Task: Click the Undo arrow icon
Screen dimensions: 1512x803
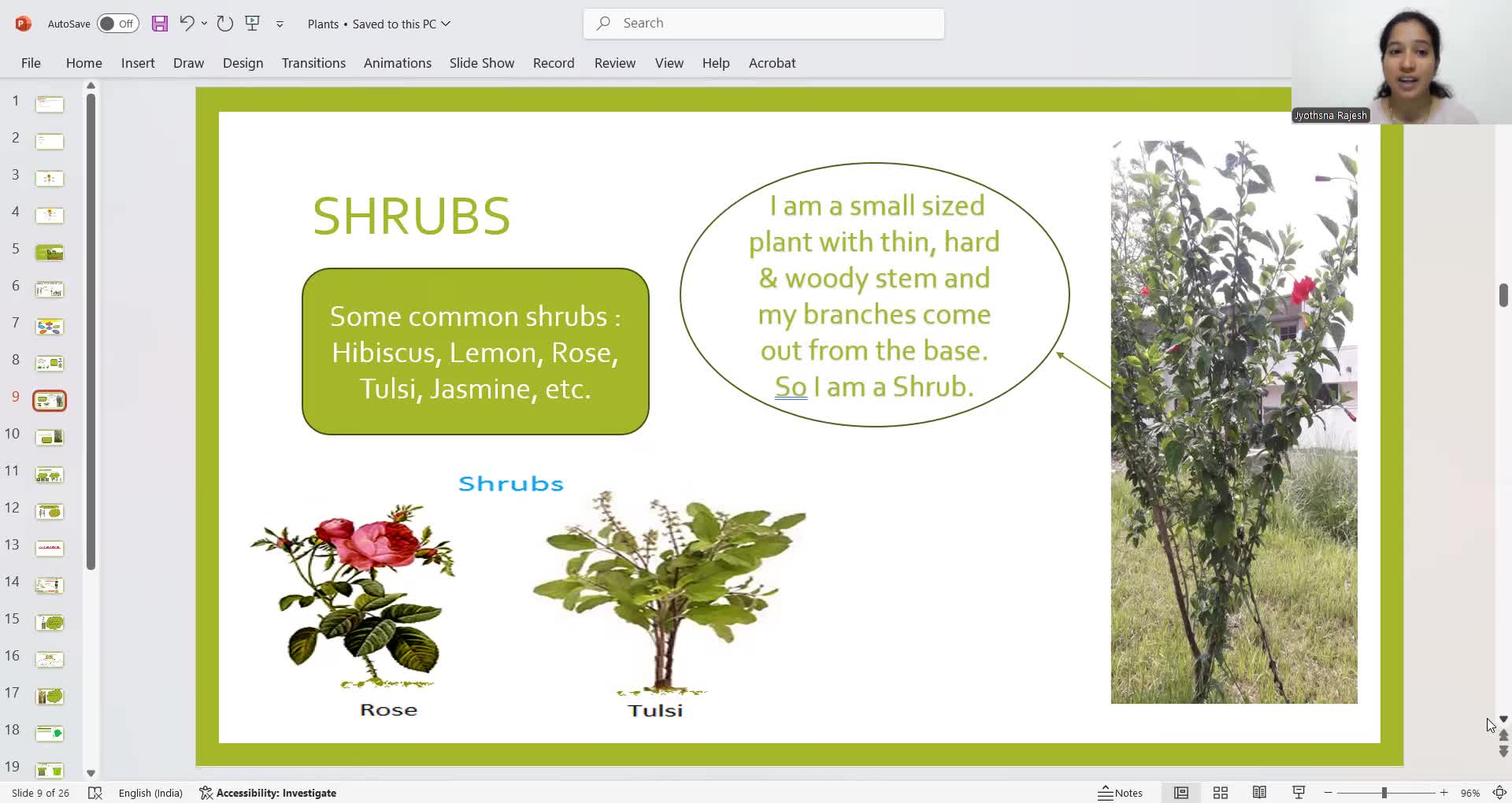Action: pos(187,23)
